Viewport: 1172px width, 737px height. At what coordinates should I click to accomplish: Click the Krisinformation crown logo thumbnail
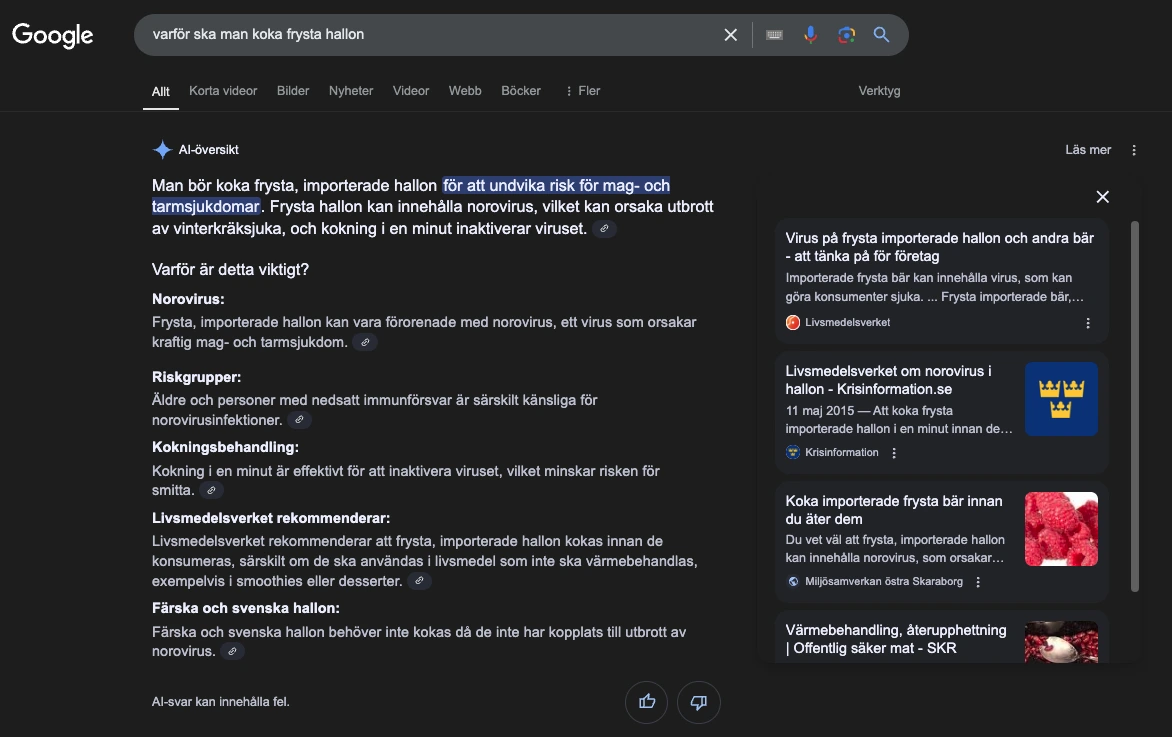(1060, 398)
